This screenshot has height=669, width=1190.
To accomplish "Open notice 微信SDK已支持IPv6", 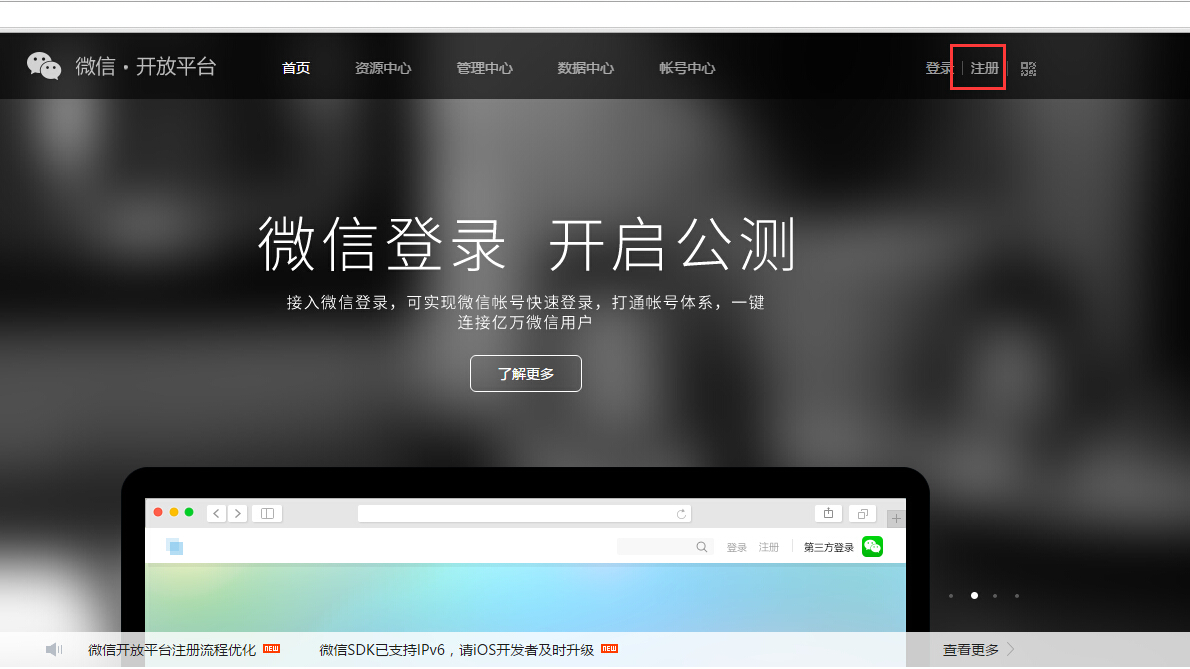I will click(x=456, y=650).
